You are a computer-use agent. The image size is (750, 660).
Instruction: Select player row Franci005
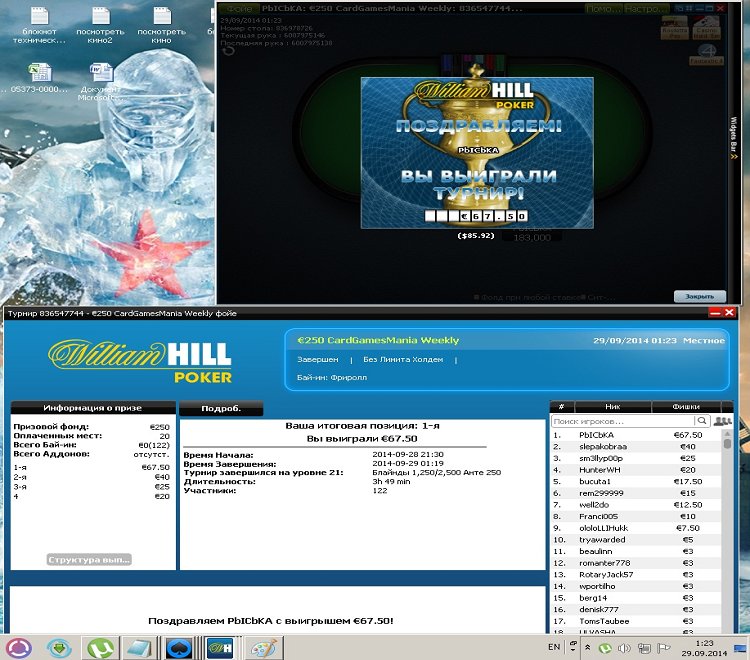tap(635, 517)
